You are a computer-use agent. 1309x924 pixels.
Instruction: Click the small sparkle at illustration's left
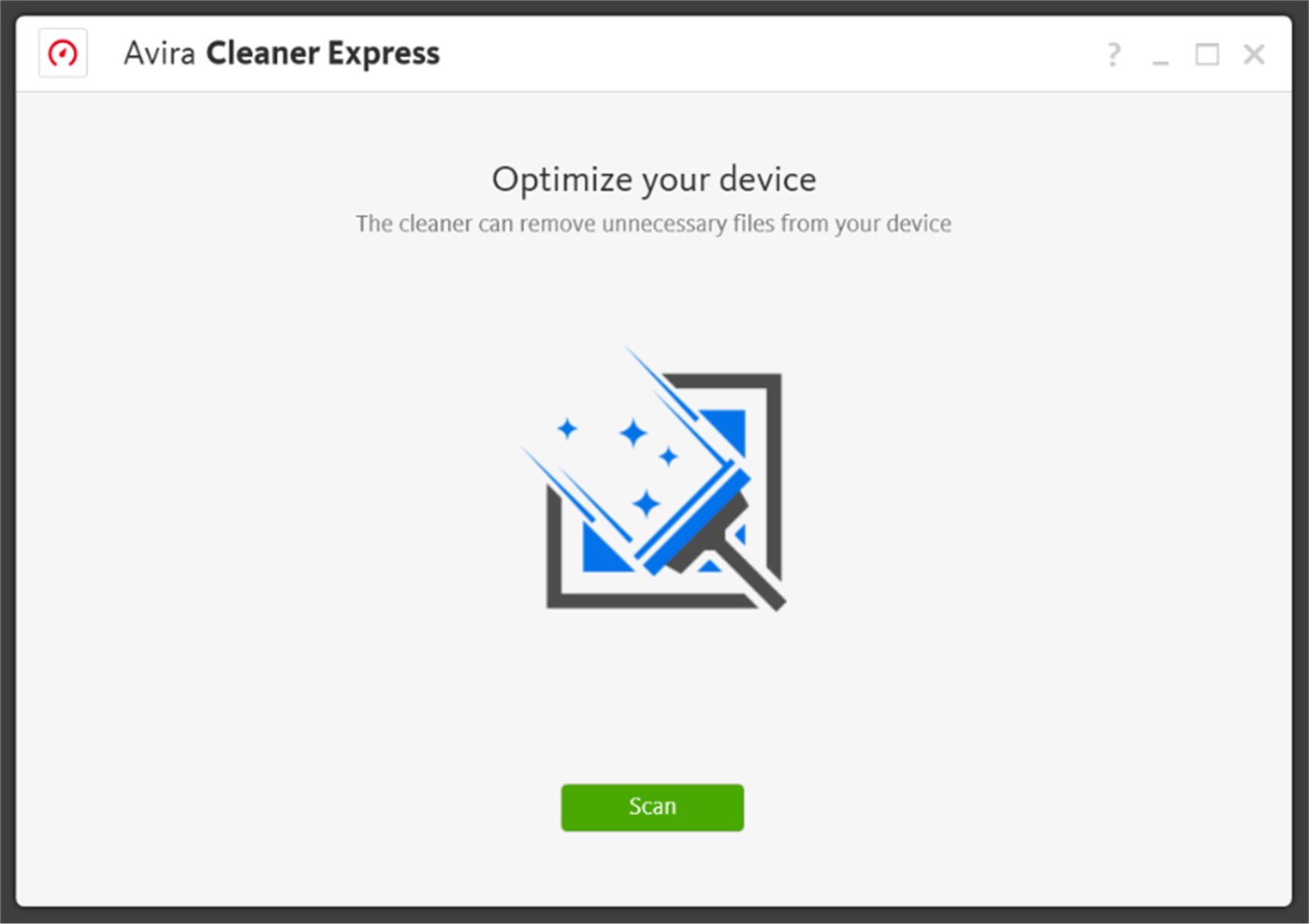pos(567,428)
